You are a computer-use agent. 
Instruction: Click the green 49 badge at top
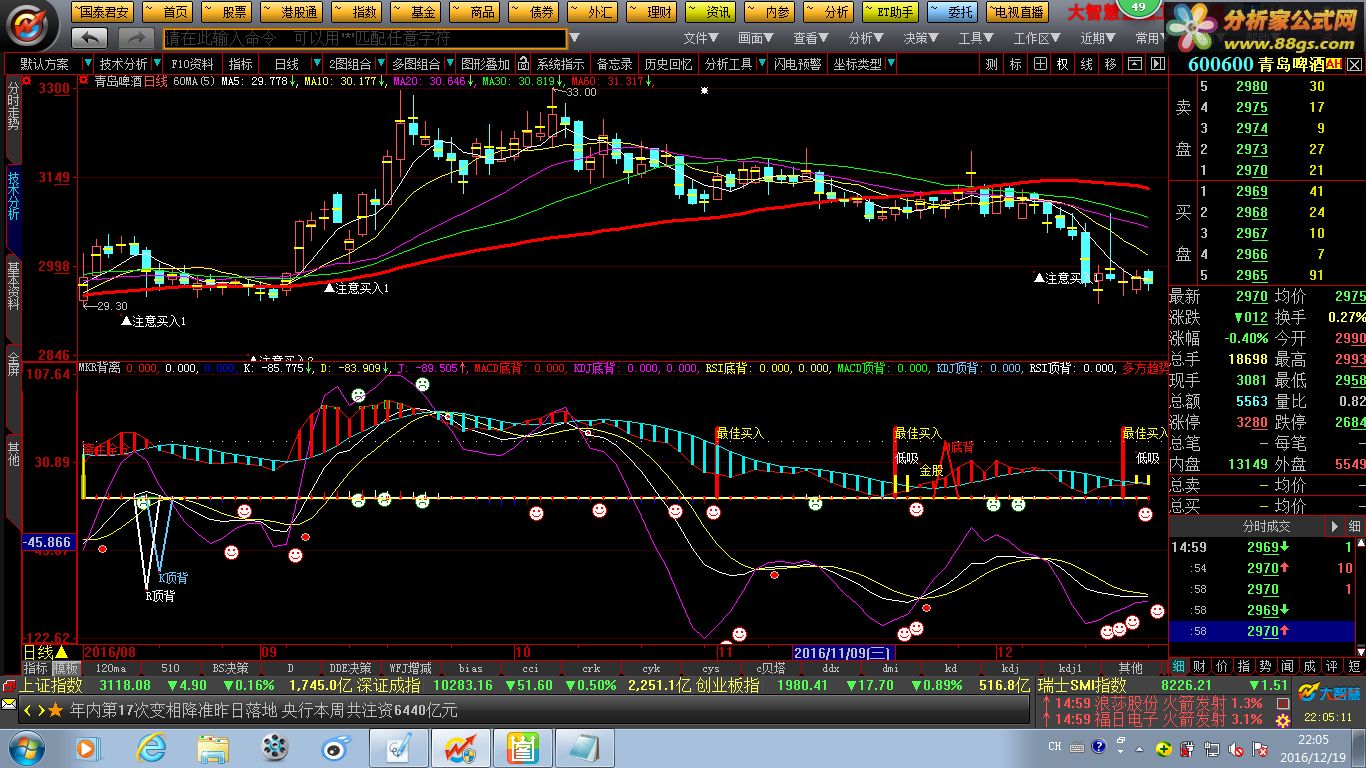(1140, 7)
